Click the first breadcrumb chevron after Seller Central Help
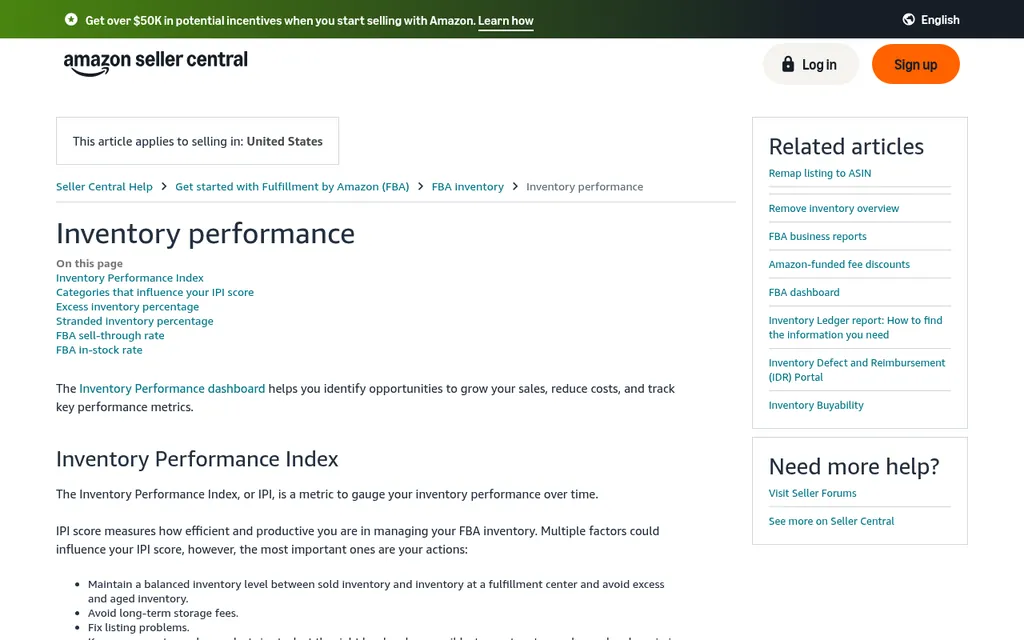Screen dimensions: 1024x640 point(164,187)
